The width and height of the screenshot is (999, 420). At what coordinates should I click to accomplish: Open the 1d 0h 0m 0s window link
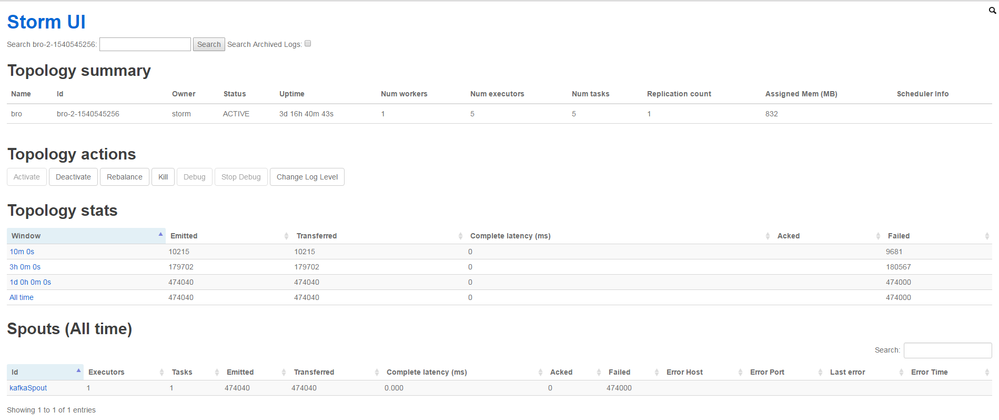point(30,282)
